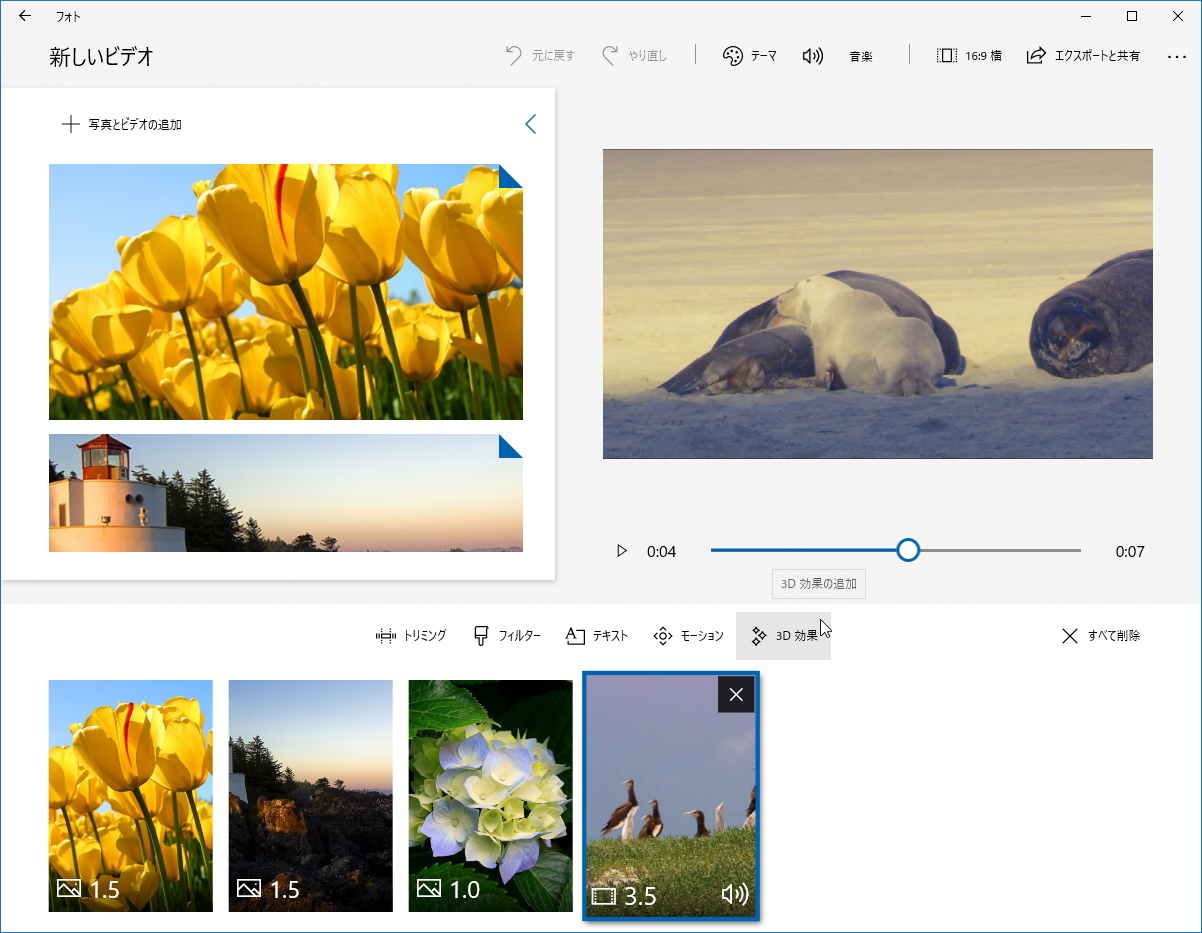Screen dimensions: 1202x933
Task: Select the sunset rocks storyboard clip
Action: point(311,796)
